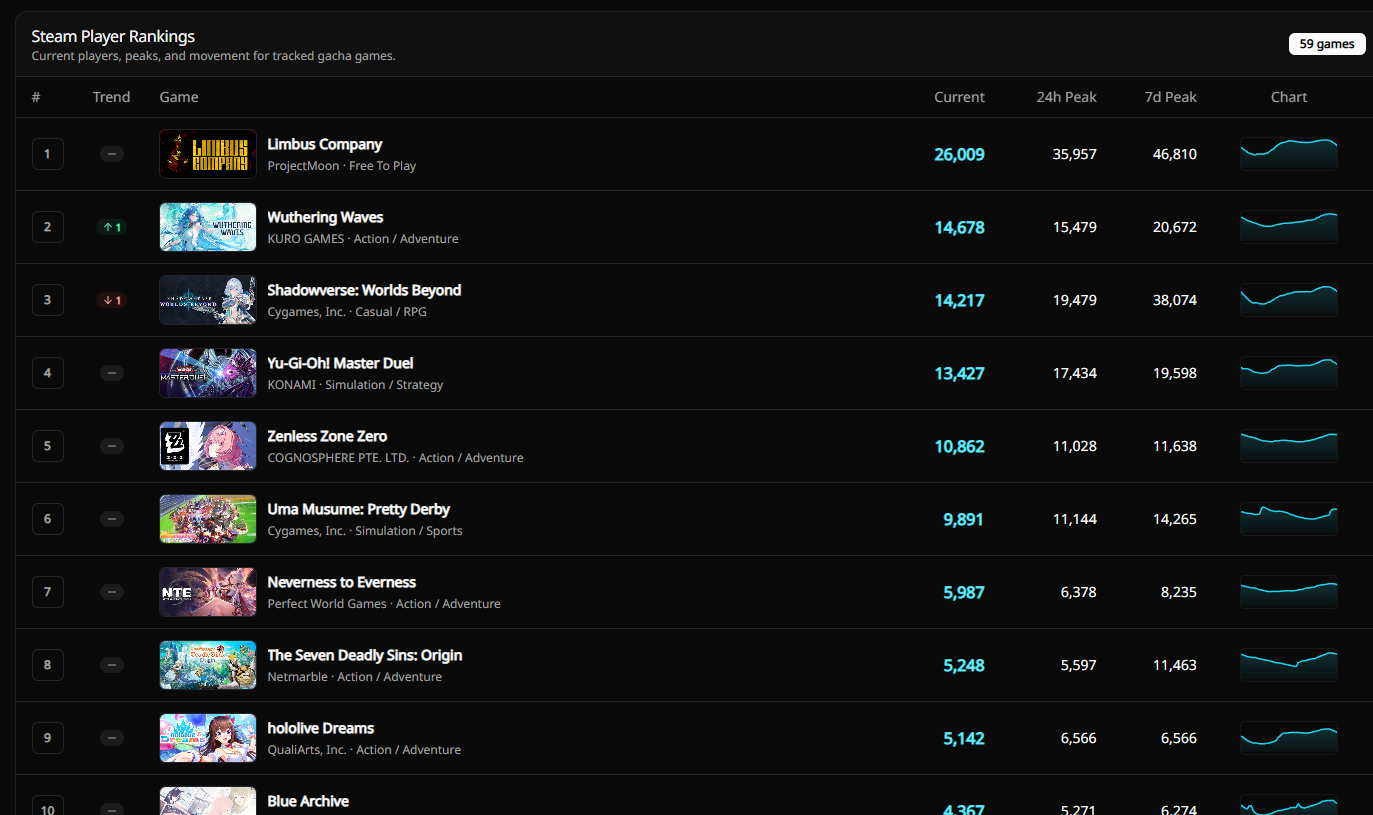Select Wuthering Waves current players "14,678"
The height and width of the screenshot is (815, 1373).
(x=959, y=227)
